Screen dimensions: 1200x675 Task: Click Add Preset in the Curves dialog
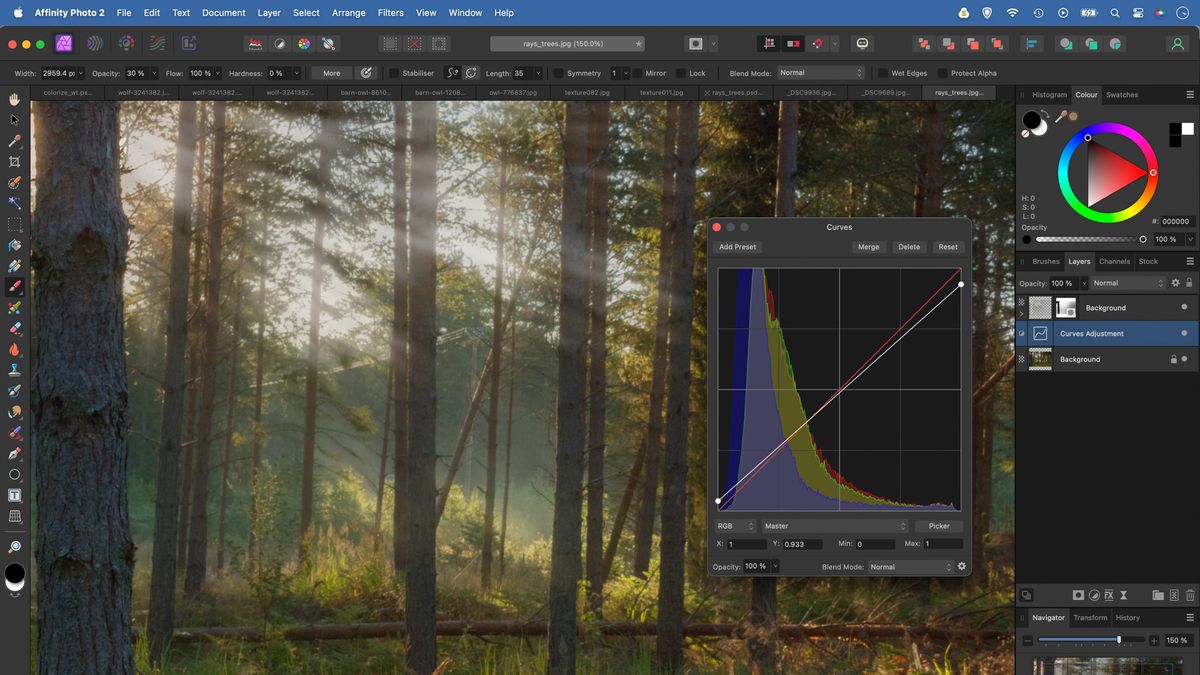[737, 247]
